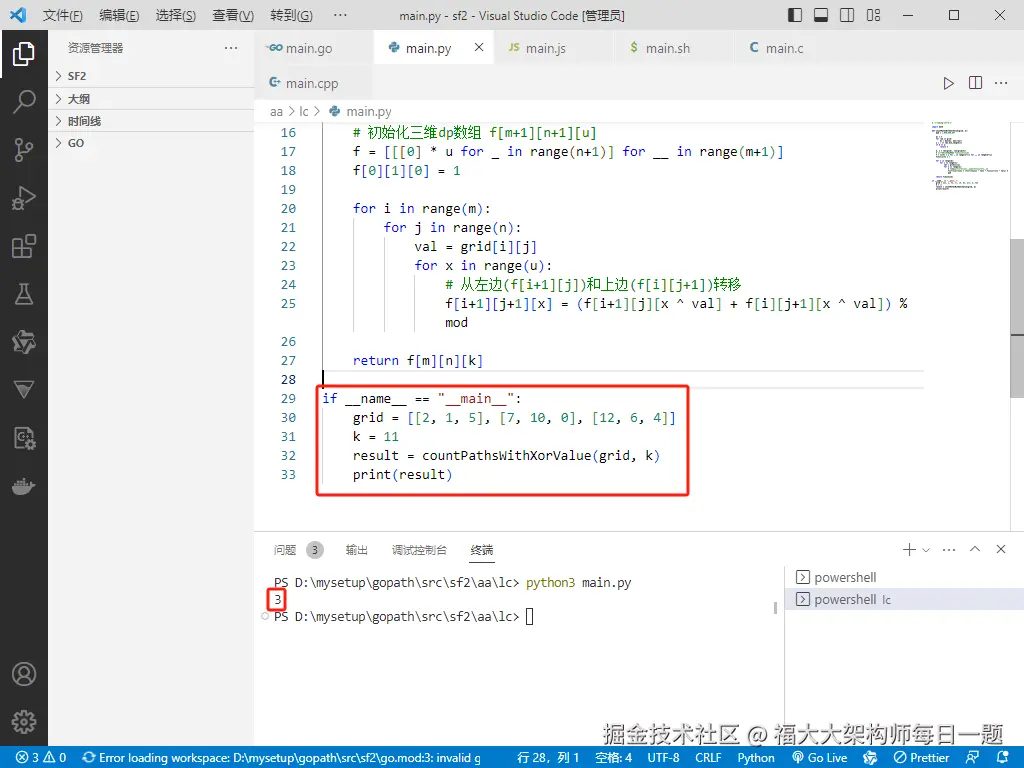Viewport: 1024px width, 768px height.
Task: Open the 转到(G) menu
Action: pyautogui.click(x=291, y=15)
